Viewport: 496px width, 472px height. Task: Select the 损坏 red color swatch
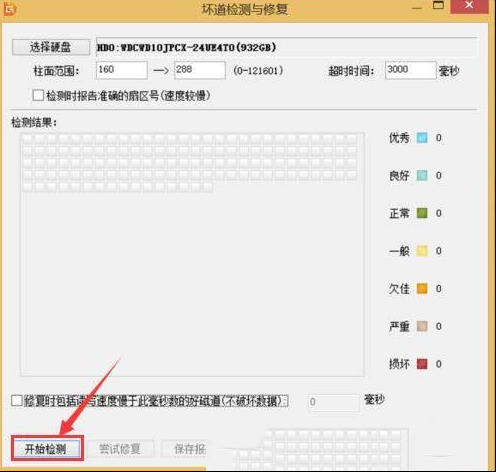pos(422,364)
